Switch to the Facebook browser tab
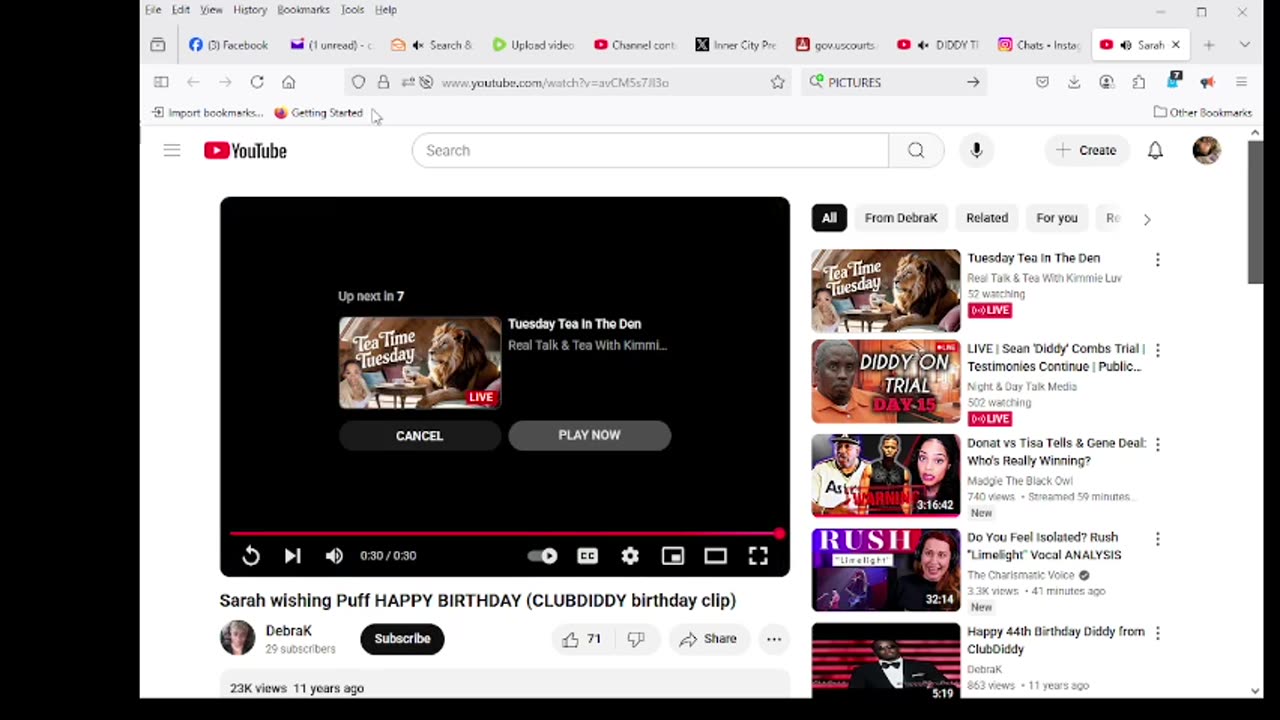The height and width of the screenshot is (720, 1280). [229, 45]
